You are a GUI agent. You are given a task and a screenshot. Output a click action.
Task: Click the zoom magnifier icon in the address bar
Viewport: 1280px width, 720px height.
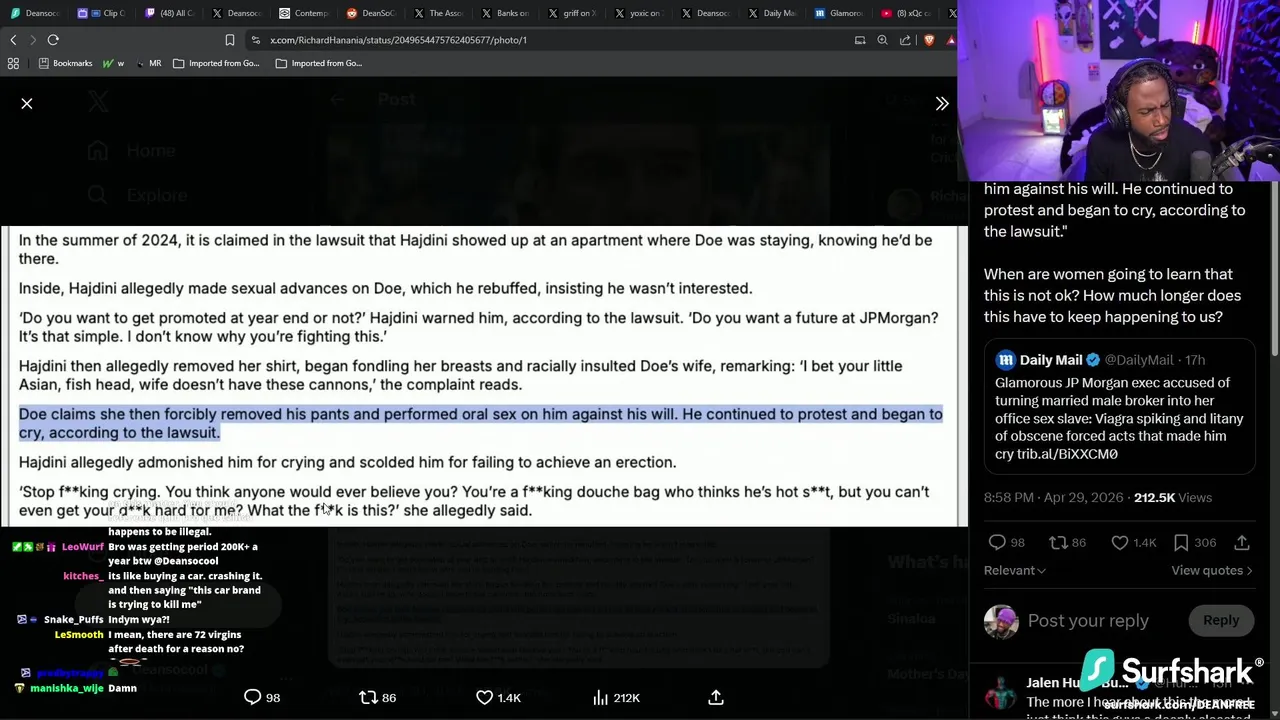882,40
